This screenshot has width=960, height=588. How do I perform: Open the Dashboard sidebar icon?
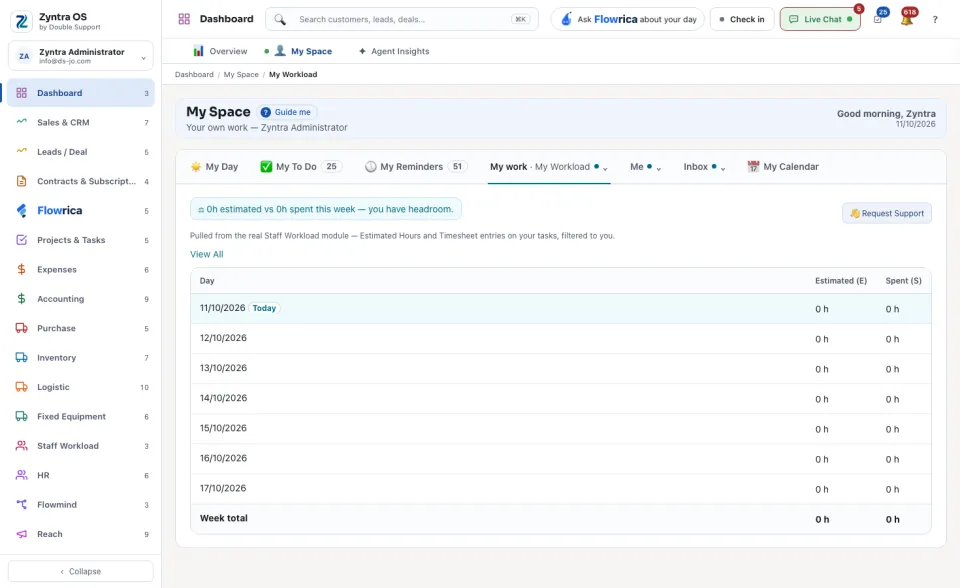pyautogui.click(x=21, y=93)
